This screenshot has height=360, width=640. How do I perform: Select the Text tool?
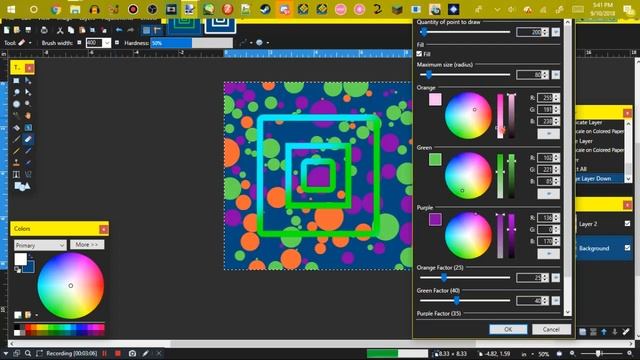point(16,174)
